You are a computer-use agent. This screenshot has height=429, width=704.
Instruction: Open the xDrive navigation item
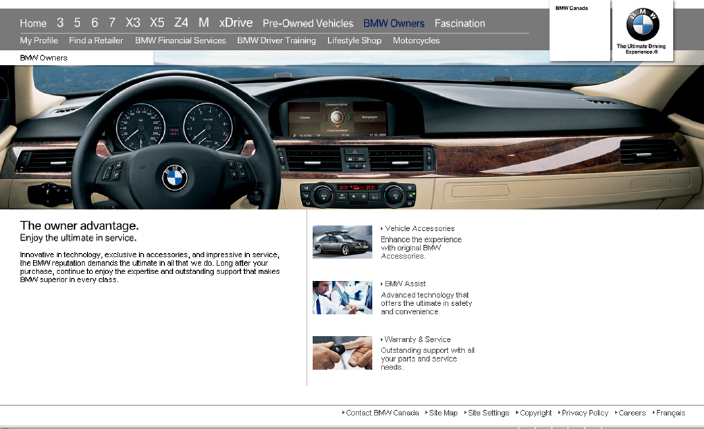[236, 22]
